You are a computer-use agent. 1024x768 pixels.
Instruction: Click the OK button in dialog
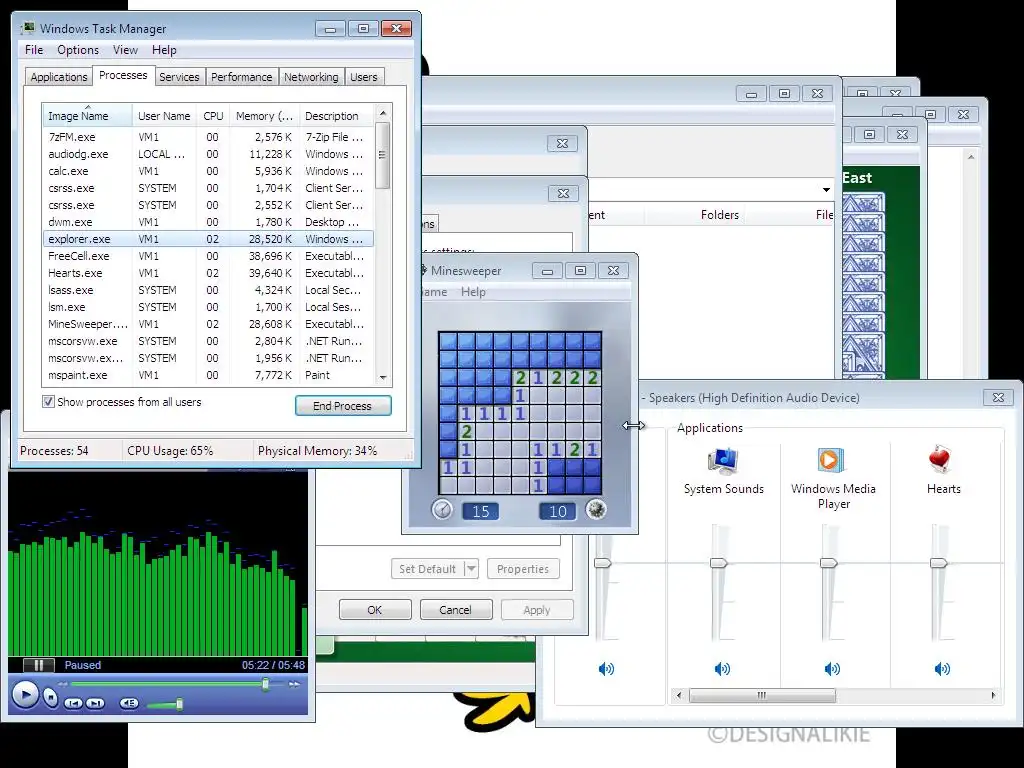(x=375, y=609)
